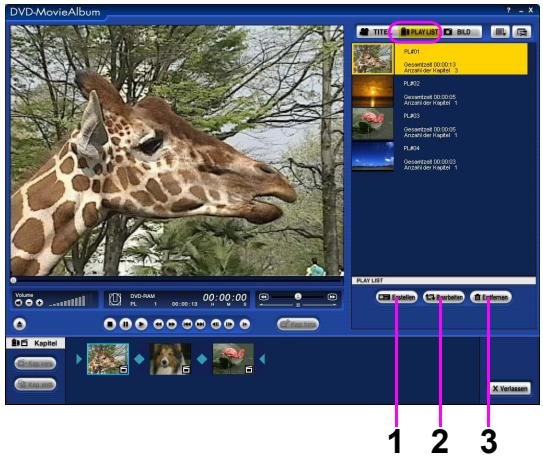Screen dimensions: 543x456
Task: Select the giraffe chapter thumbnail
Action: 108,359
